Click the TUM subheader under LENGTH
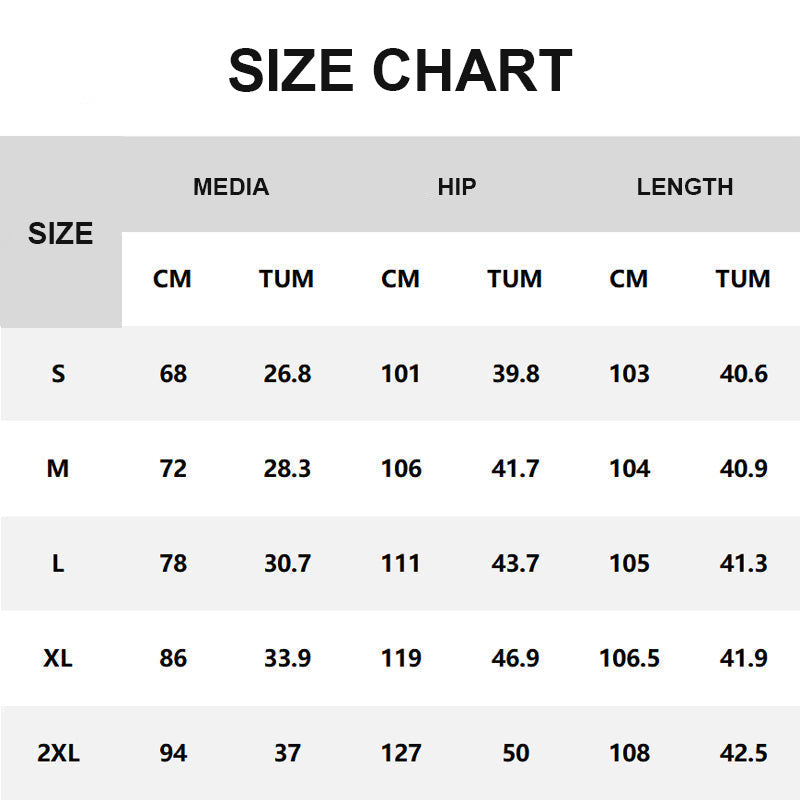Image resolution: width=800 pixels, height=800 pixels. tap(743, 279)
